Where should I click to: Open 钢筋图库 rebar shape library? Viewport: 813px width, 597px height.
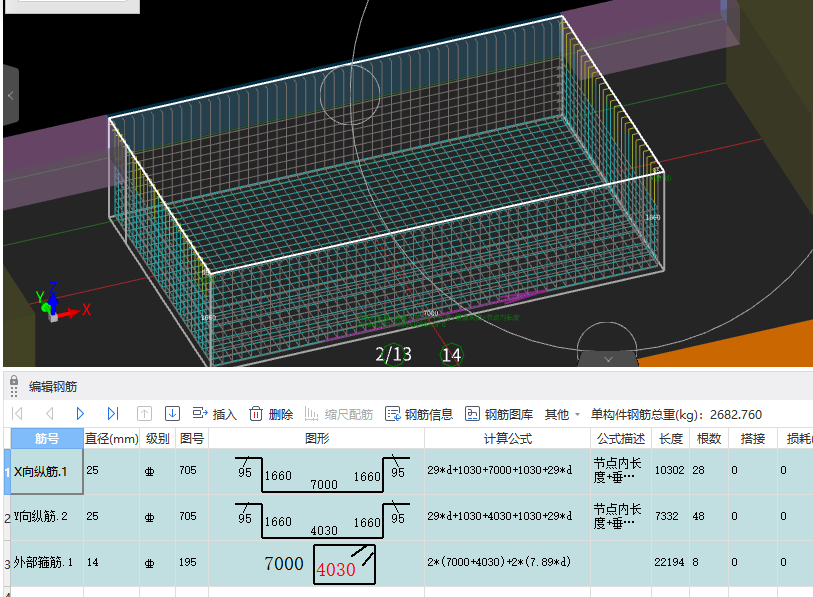[x=499, y=414]
